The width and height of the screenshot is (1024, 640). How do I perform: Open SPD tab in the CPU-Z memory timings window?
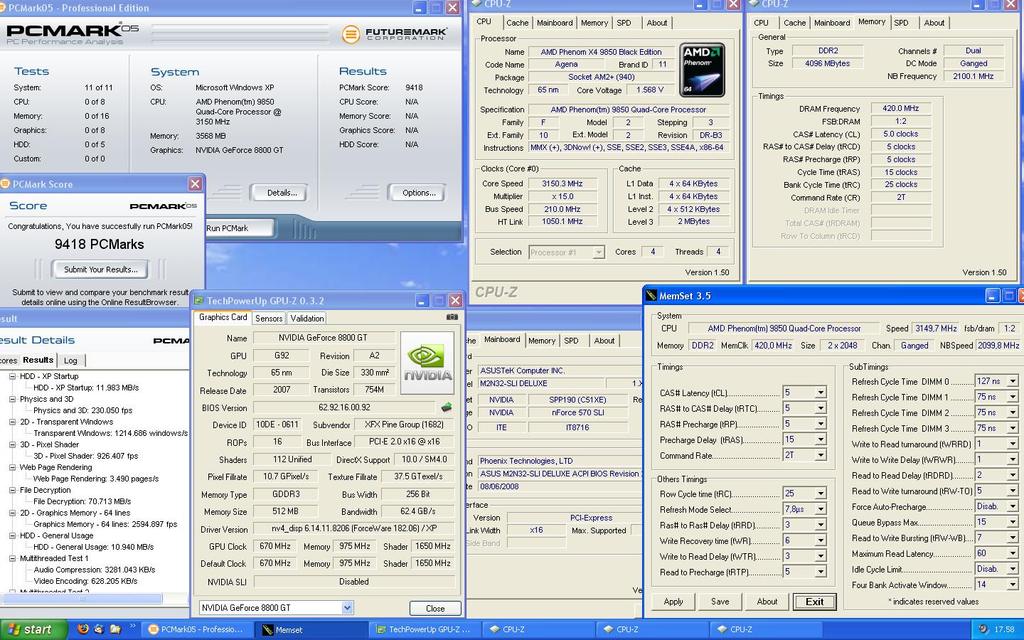click(901, 23)
